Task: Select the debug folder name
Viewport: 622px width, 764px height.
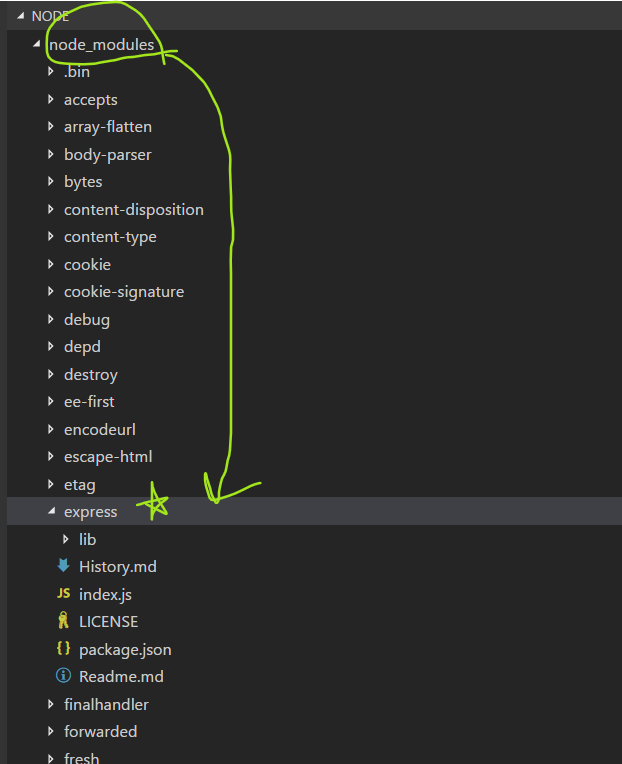Action: (x=87, y=320)
